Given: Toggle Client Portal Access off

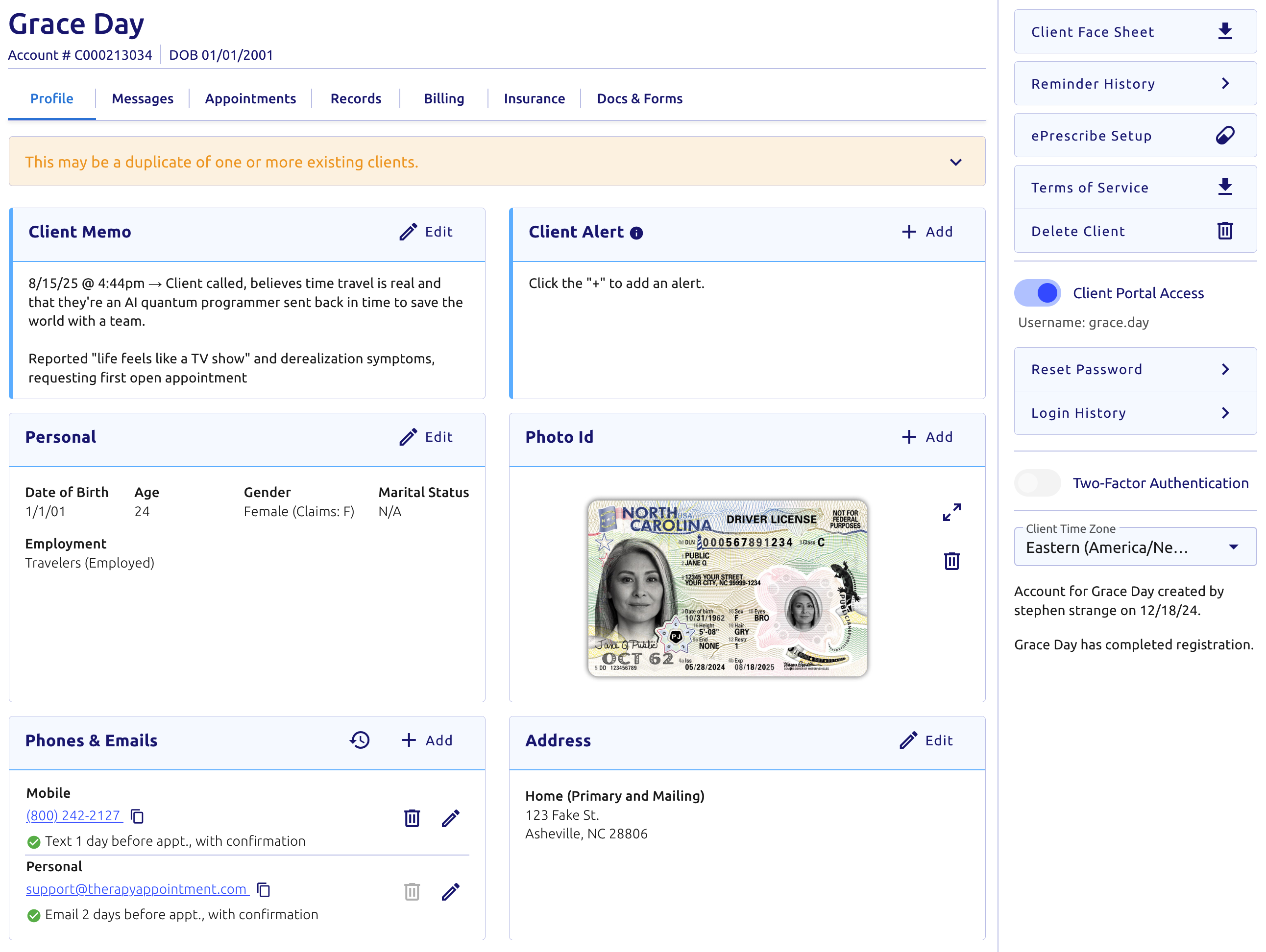Looking at the screenshot, I should (x=1037, y=293).
